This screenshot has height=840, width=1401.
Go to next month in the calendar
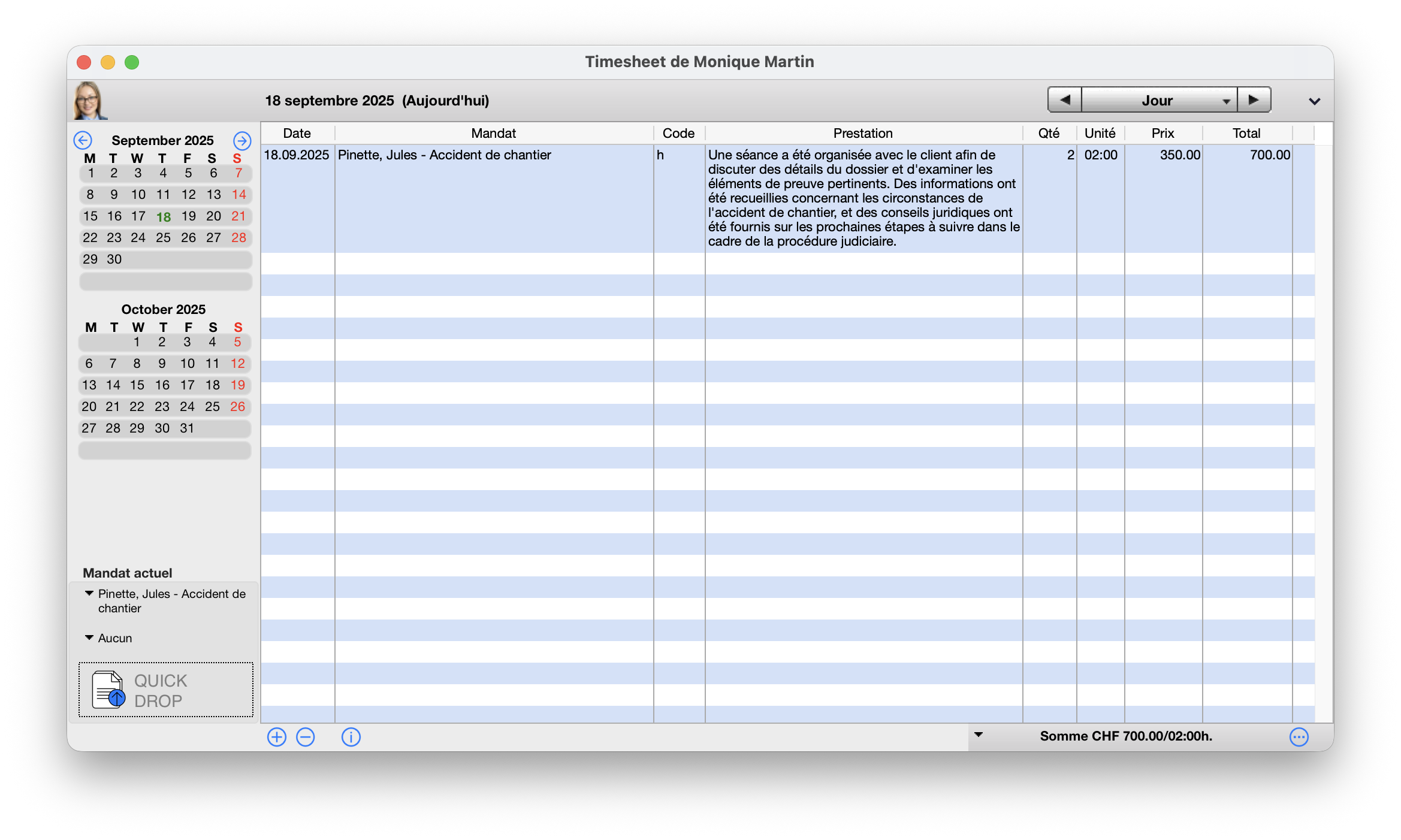point(242,140)
